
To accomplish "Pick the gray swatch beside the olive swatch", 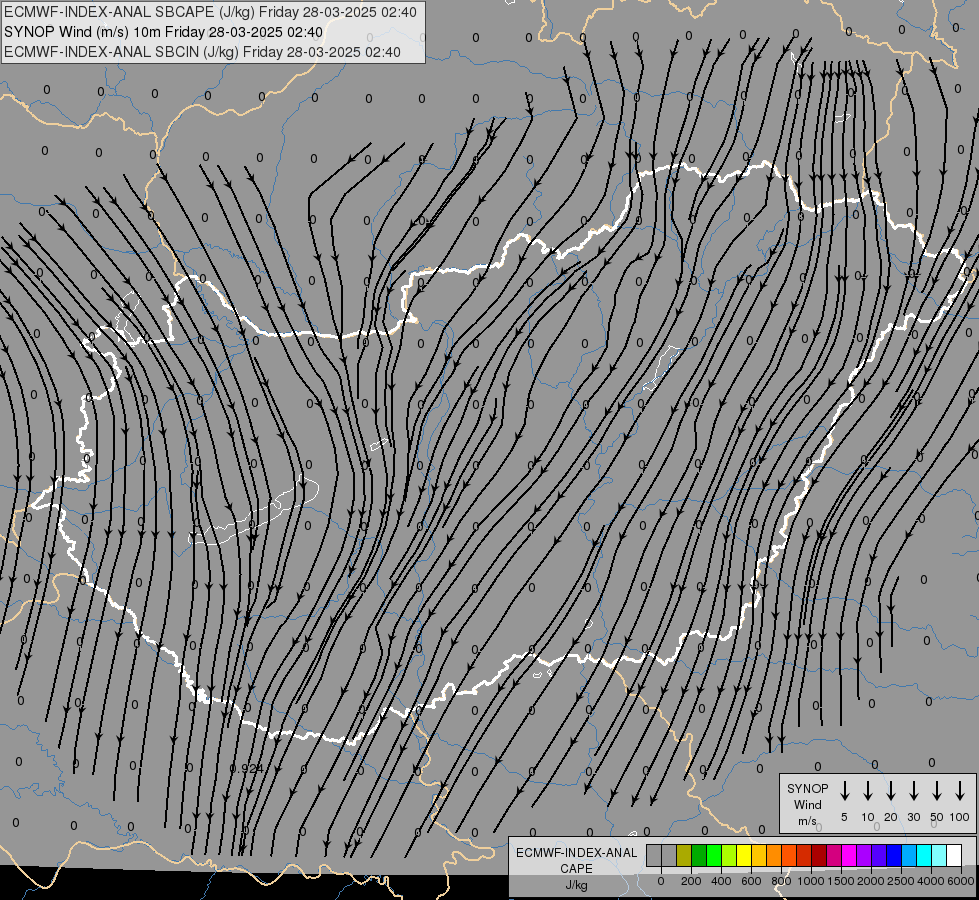I will tap(669, 855).
